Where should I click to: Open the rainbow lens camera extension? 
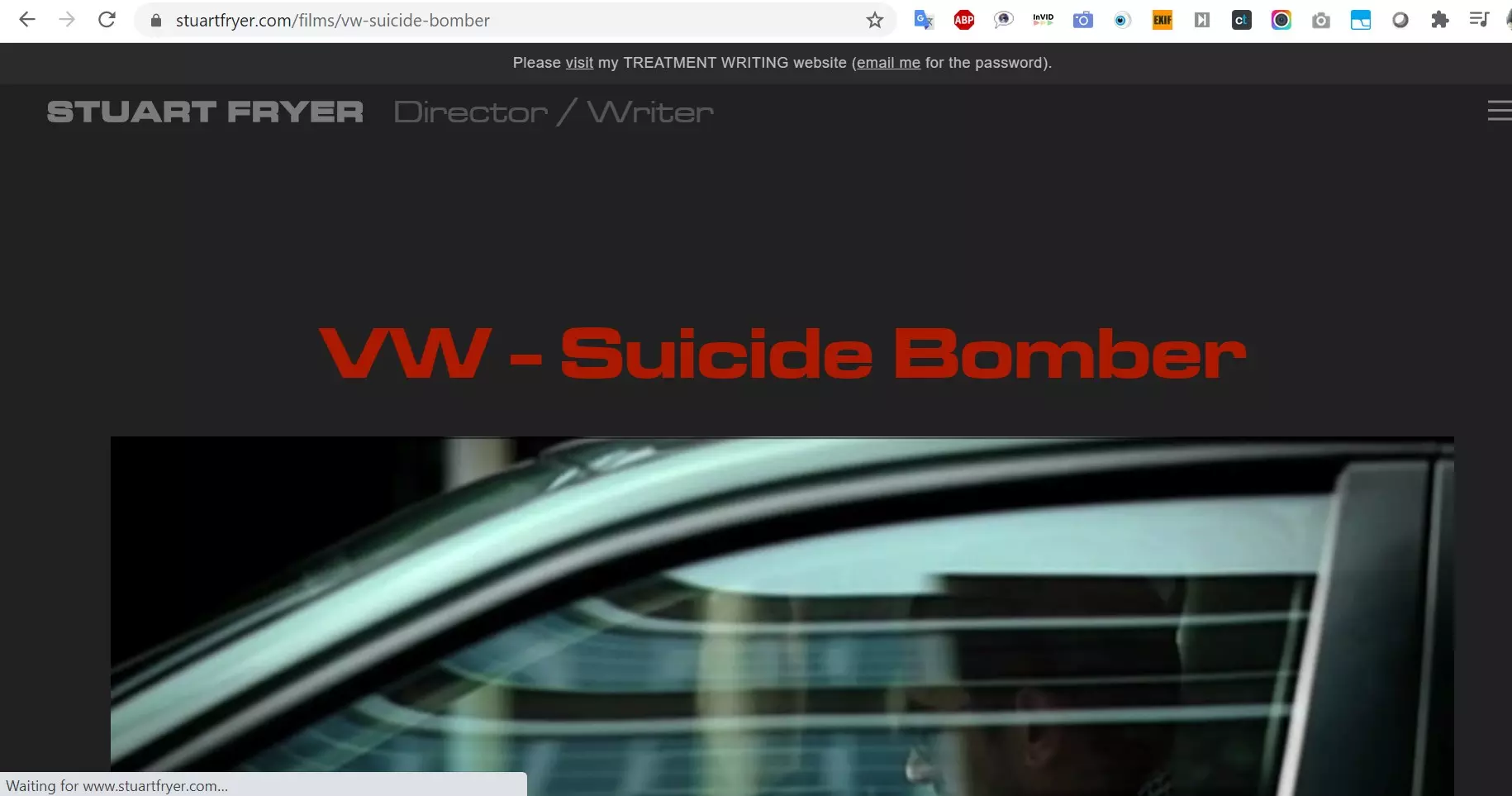pos(1281,20)
